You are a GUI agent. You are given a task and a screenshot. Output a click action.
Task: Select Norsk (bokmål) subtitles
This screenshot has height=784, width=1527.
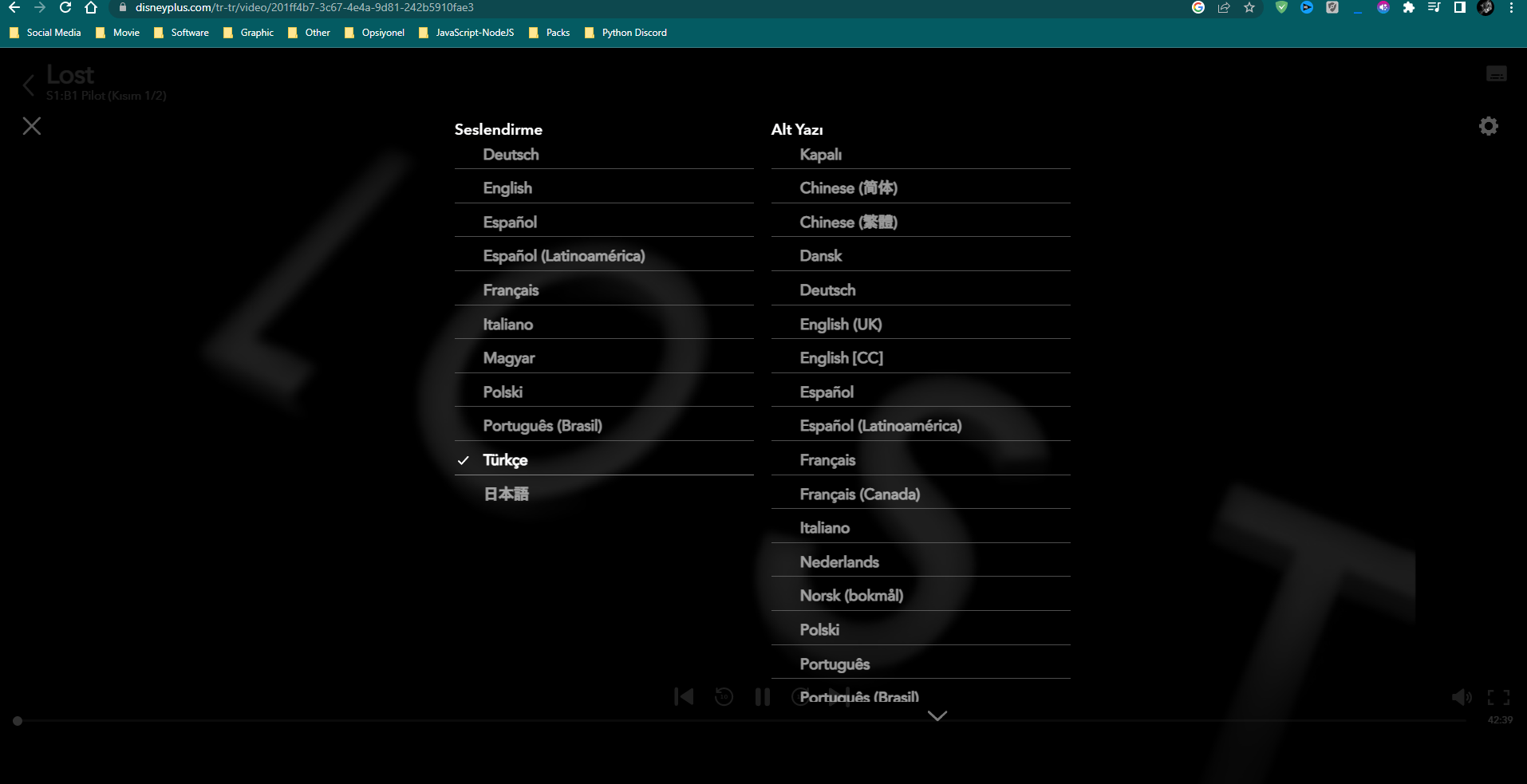(921, 596)
